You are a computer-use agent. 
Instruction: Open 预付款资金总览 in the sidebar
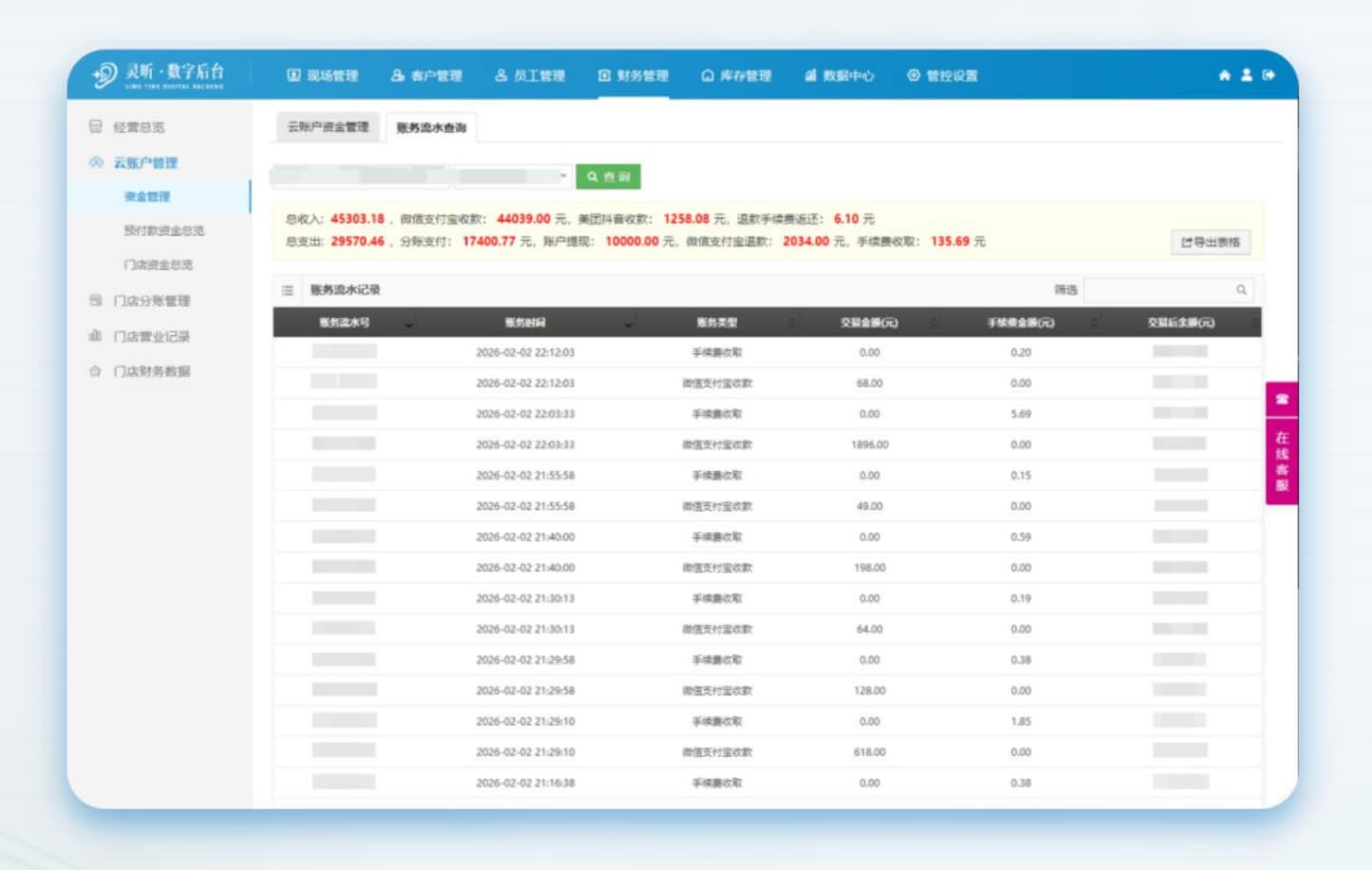click(163, 231)
